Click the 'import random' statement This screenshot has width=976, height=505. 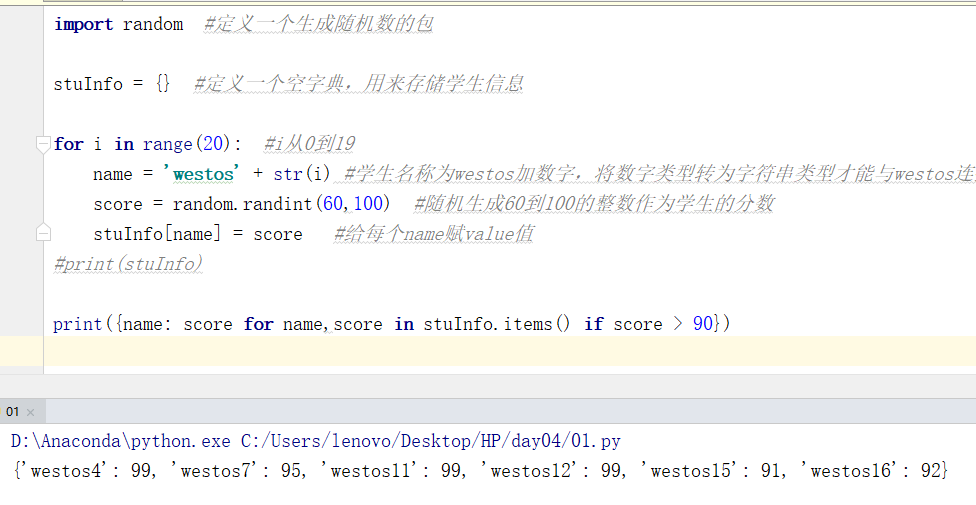pyautogui.click(x=118, y=24)
